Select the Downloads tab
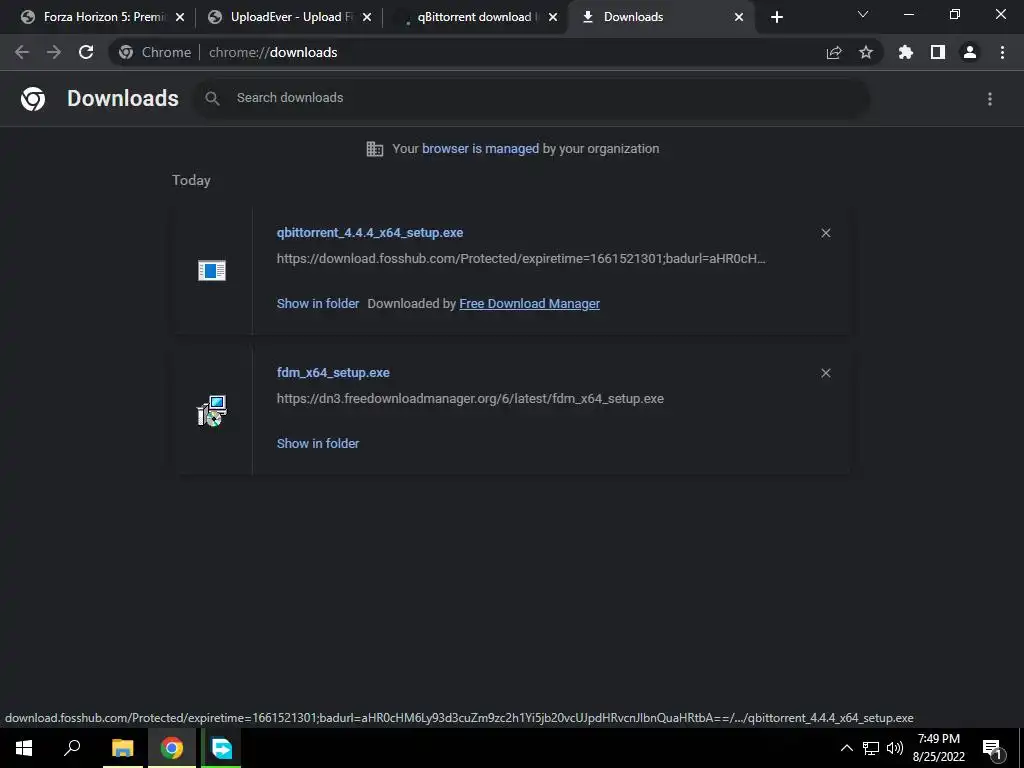 [x=660, y=17]
